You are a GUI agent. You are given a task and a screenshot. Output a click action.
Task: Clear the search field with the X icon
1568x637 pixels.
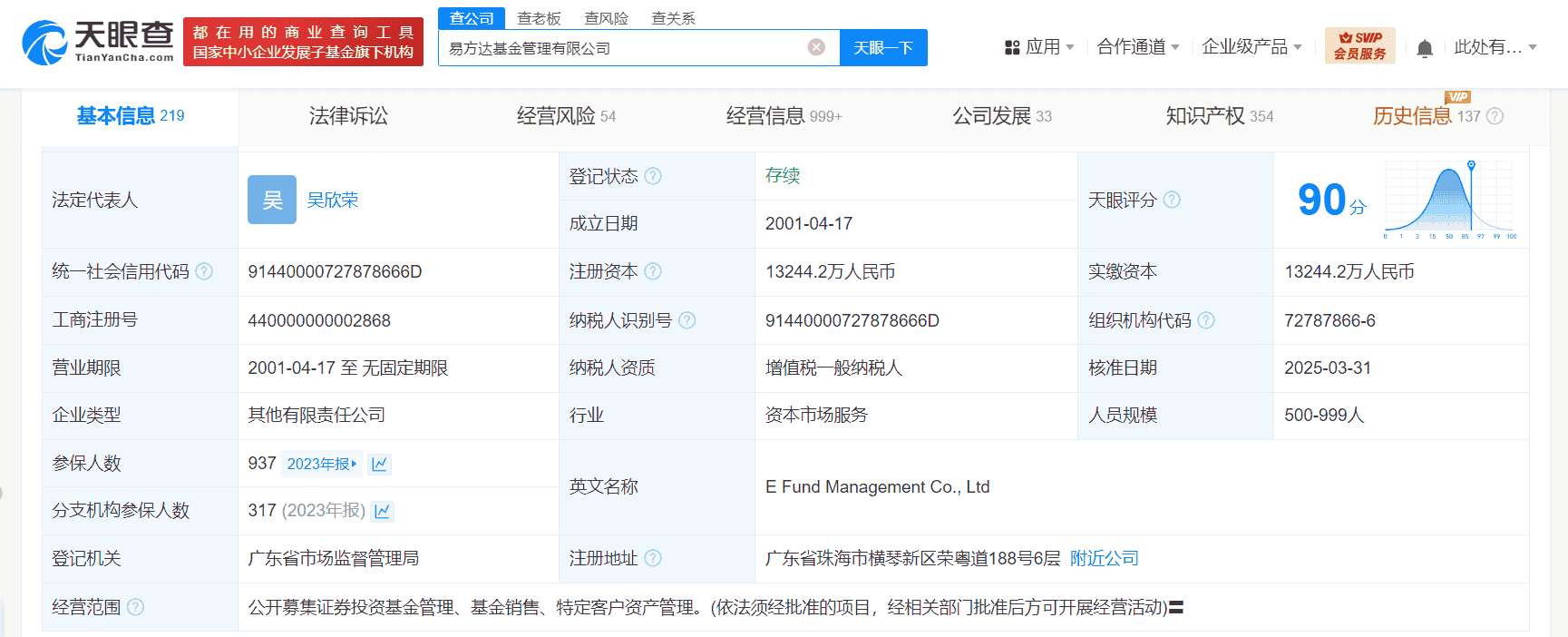(816, 47)
